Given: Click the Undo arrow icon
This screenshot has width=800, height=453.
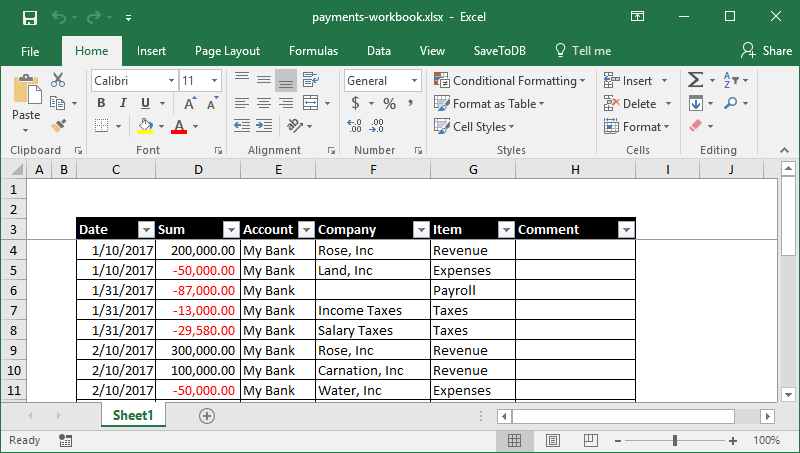Looking at the screenshot, I should point(59,17).
